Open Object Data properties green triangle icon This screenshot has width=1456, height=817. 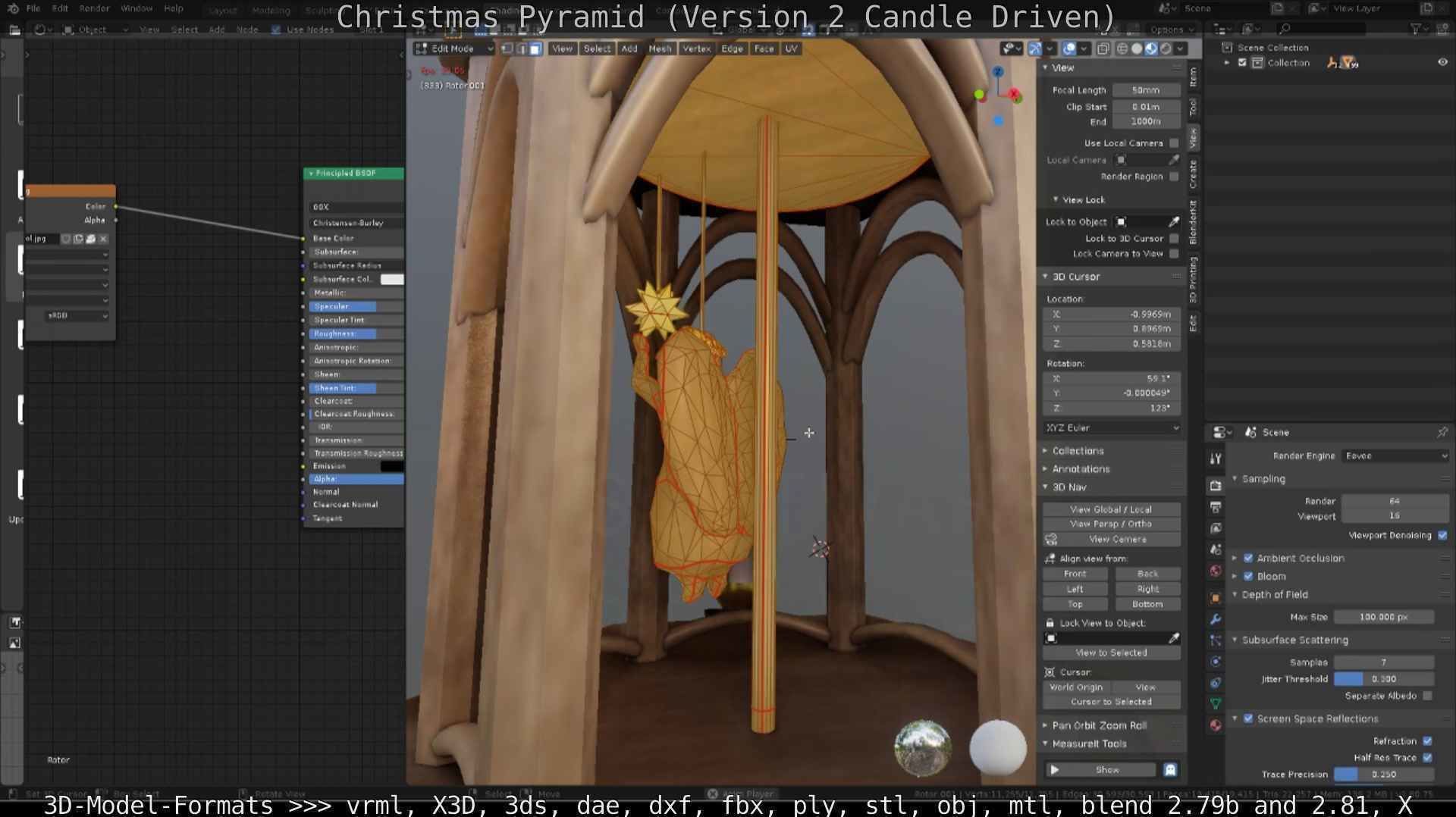pyautogui.click(x=1216, y=703)
